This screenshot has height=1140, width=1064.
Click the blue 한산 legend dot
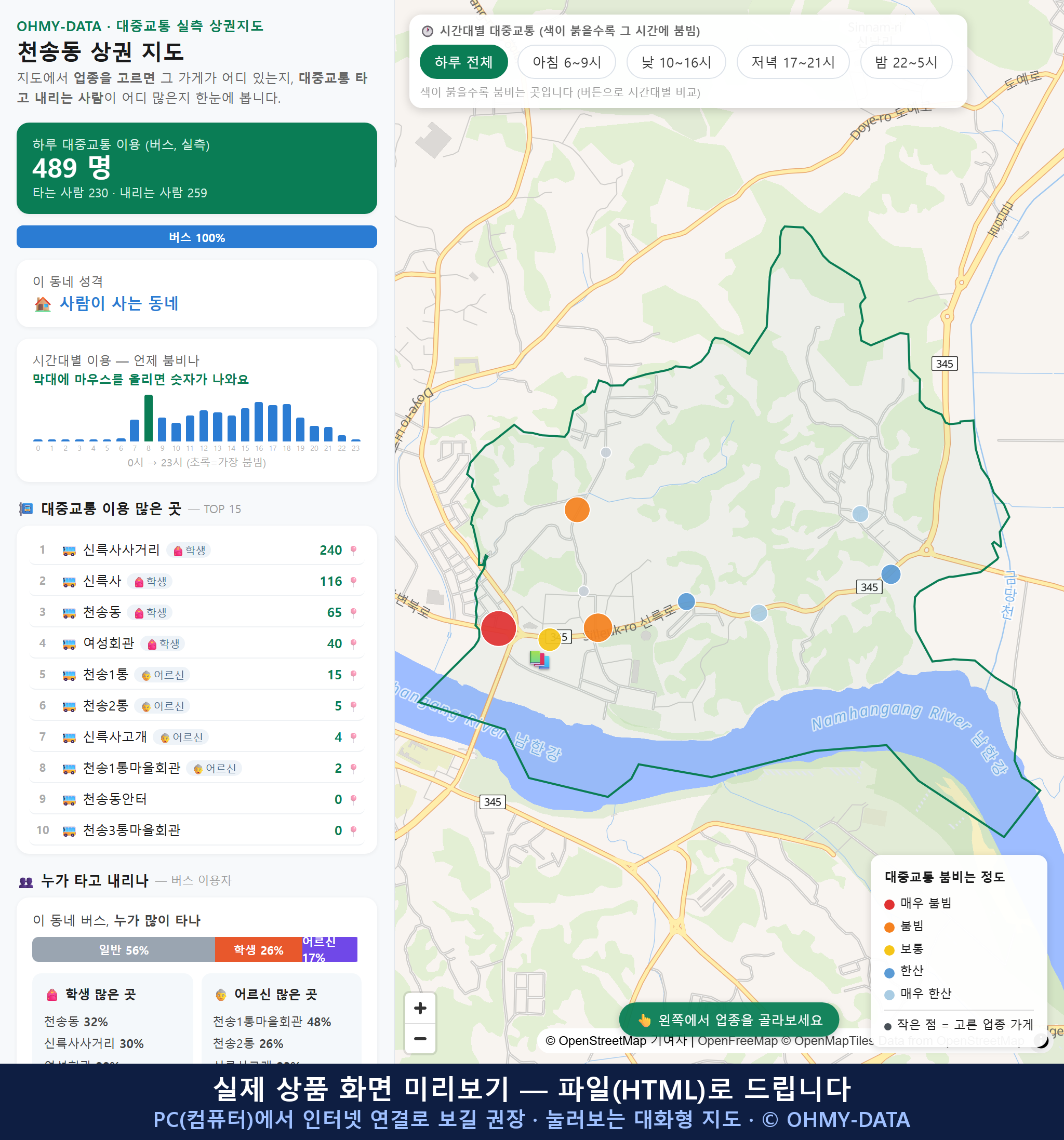pyautogui.click(x=889, y=973)
